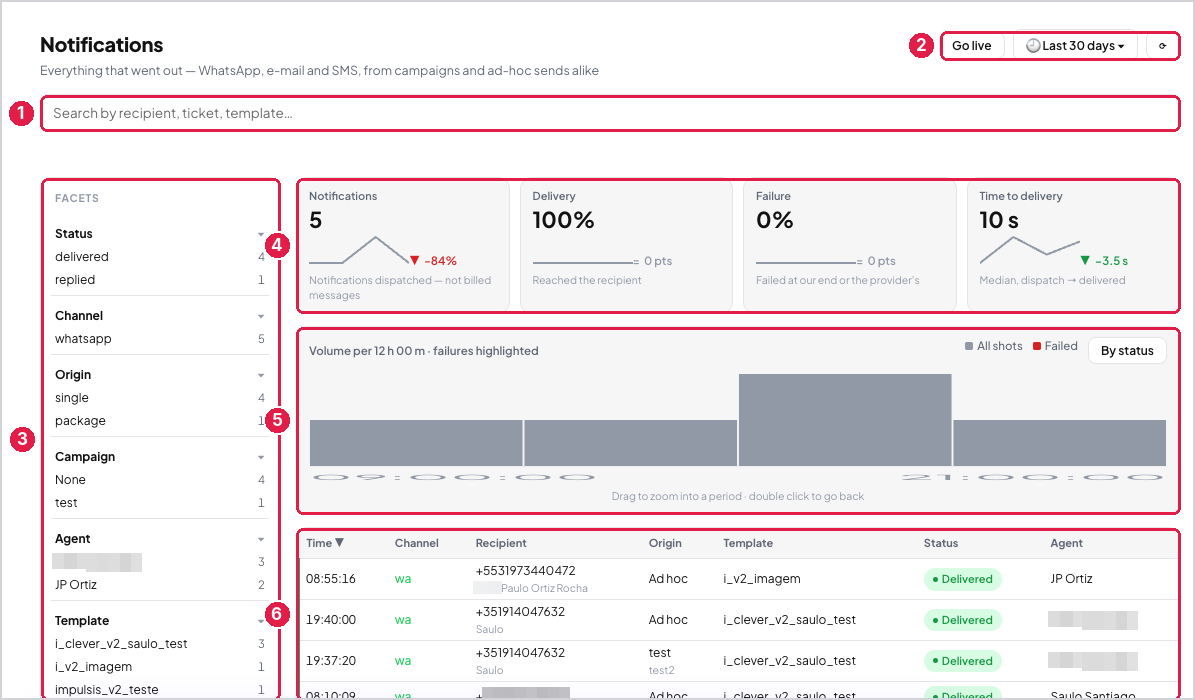Viewport: 1195px width, 700px height.
Task: Click 'Ad hoc' origin in the 08:55:16 row
Action: coord(668,579)
